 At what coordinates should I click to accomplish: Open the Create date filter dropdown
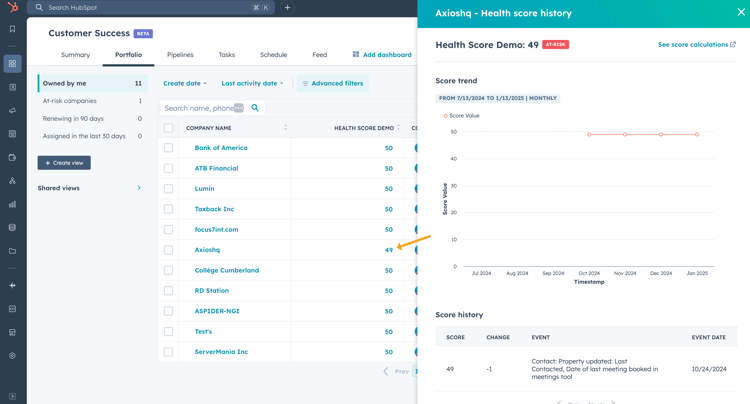[185, 83]
